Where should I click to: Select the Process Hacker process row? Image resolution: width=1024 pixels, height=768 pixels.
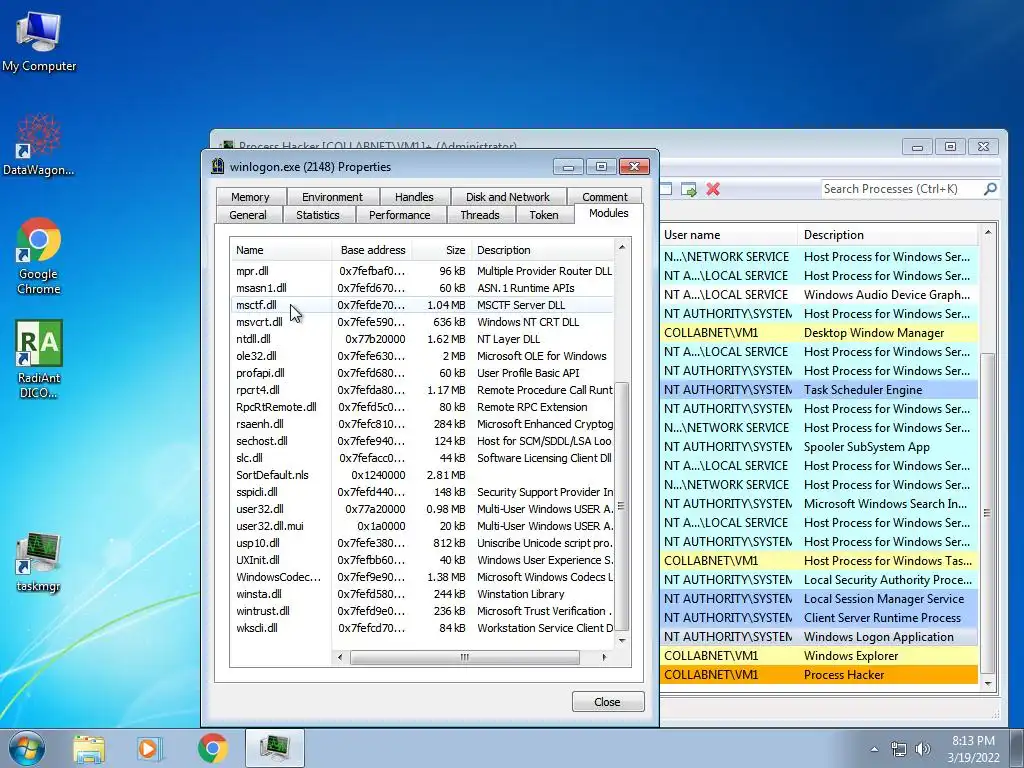click(x=819, y=675)
